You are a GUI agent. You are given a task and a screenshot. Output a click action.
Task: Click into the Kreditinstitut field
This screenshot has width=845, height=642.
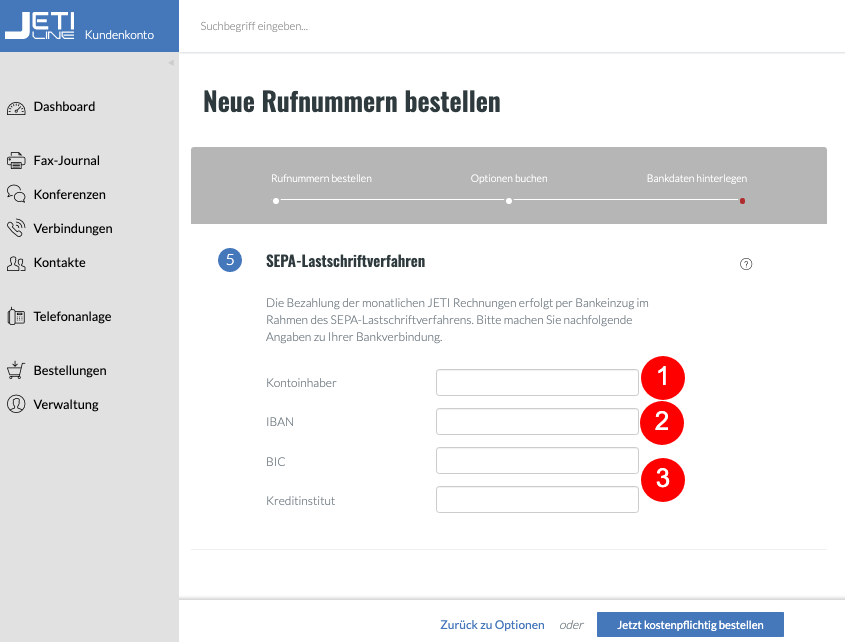tap(537, 500)
